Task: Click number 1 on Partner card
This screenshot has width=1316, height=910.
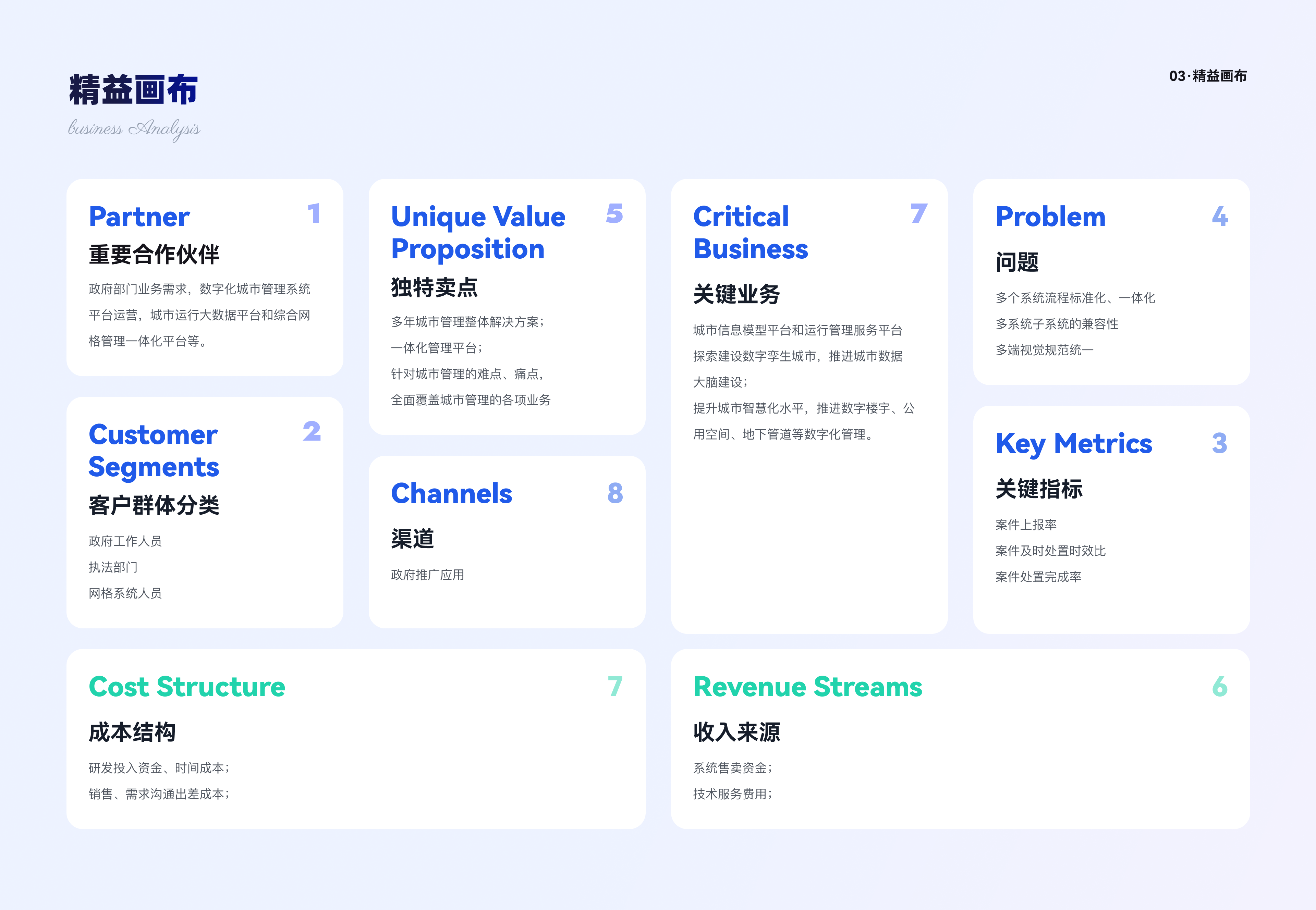Action: [314, 214]
